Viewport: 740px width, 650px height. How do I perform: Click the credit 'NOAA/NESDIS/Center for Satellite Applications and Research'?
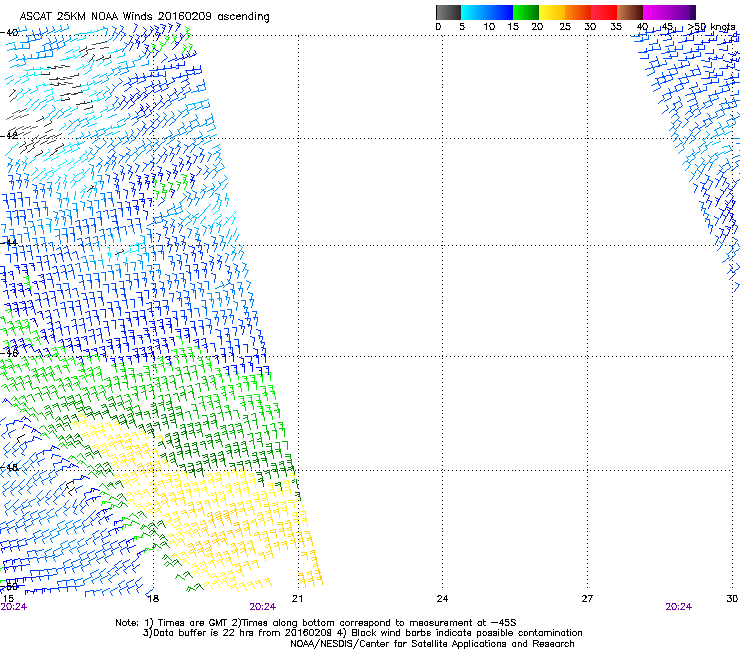(x=432, y=643)
